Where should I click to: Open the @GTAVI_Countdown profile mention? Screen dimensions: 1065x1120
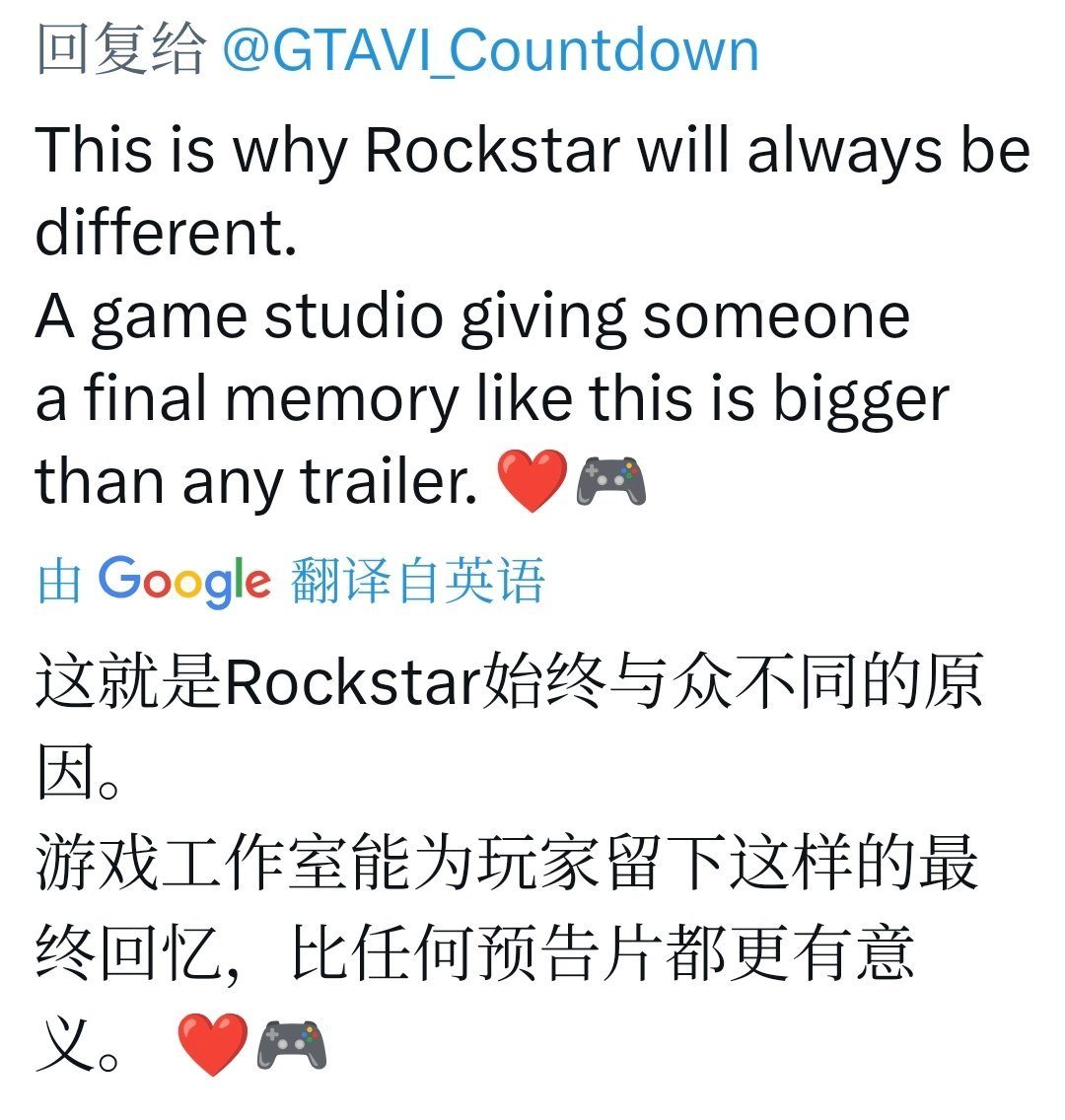click(x=490, y=50)
